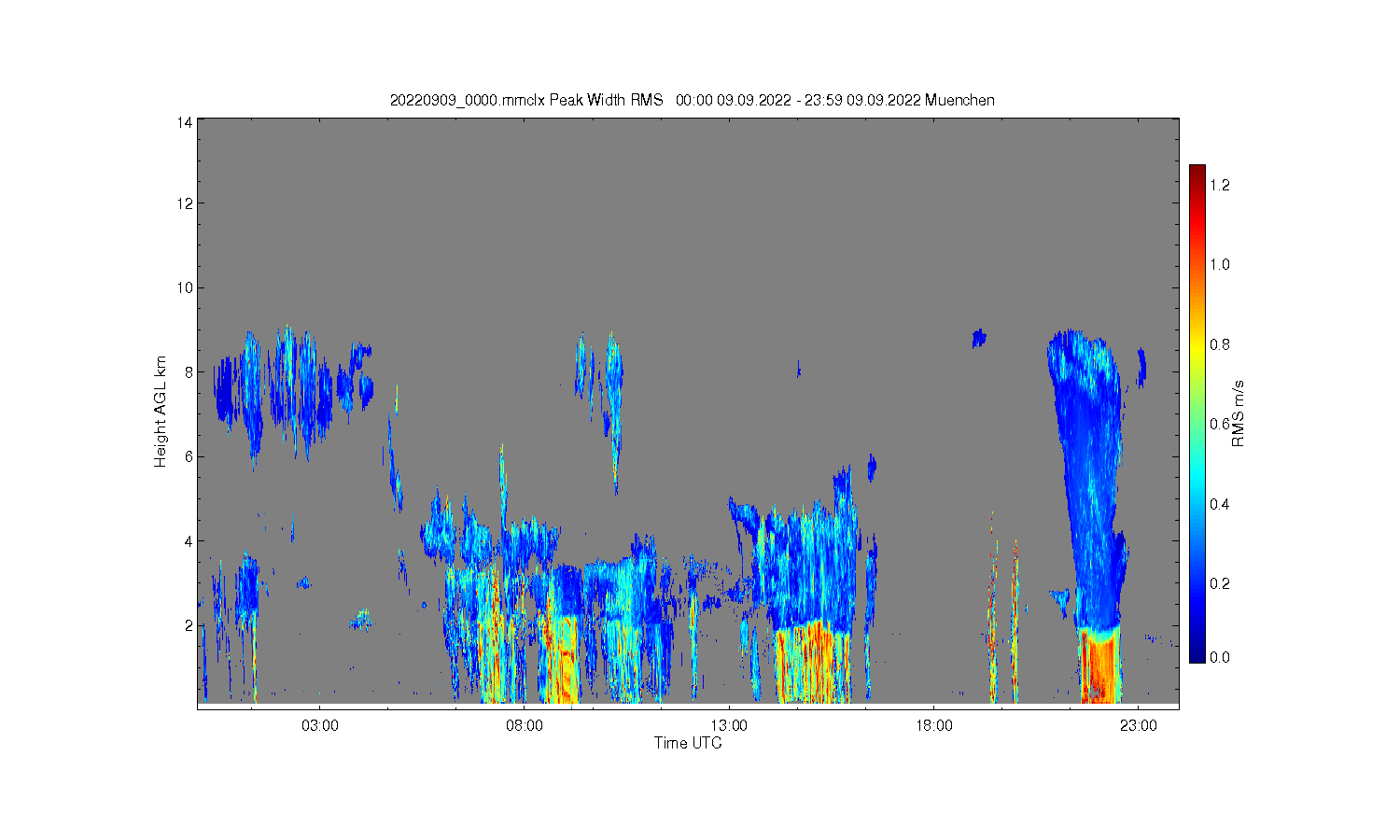Click the 'Height AGL km' y-axis label
The image size is (1400, 840).
pos(161,412)
